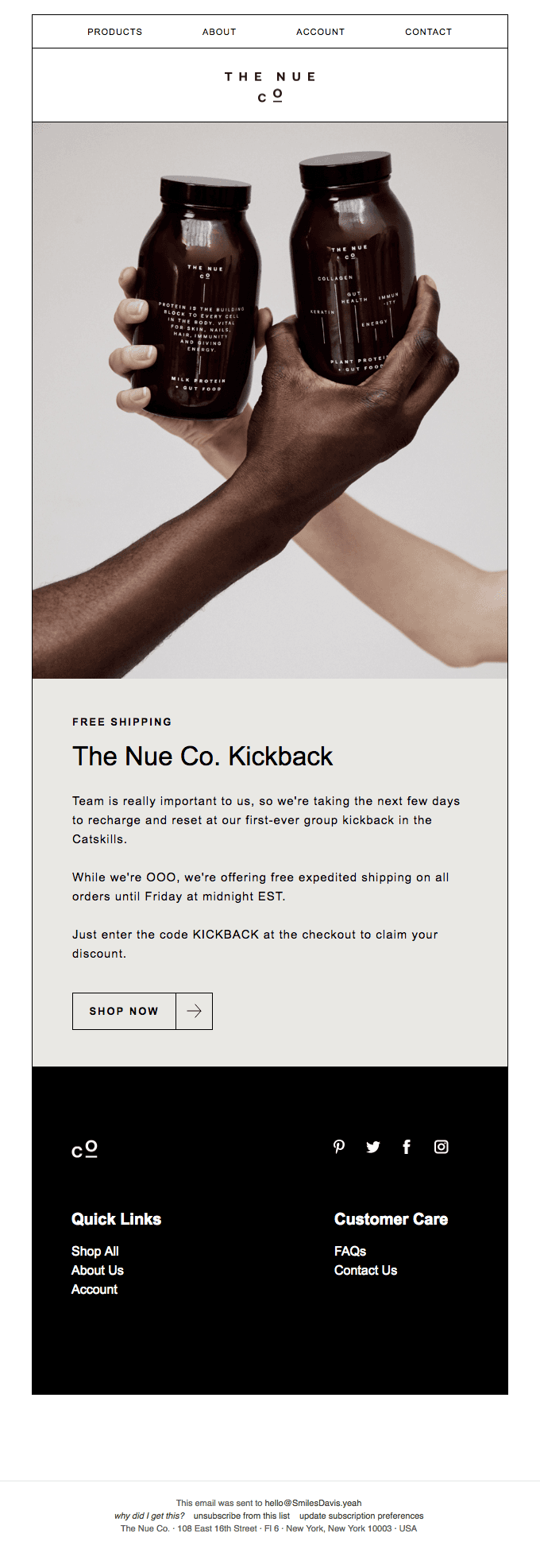Viewport: 540px width, 1568px height.
Task: Go to the About navigation item
Action: click(x=219, y=32)
